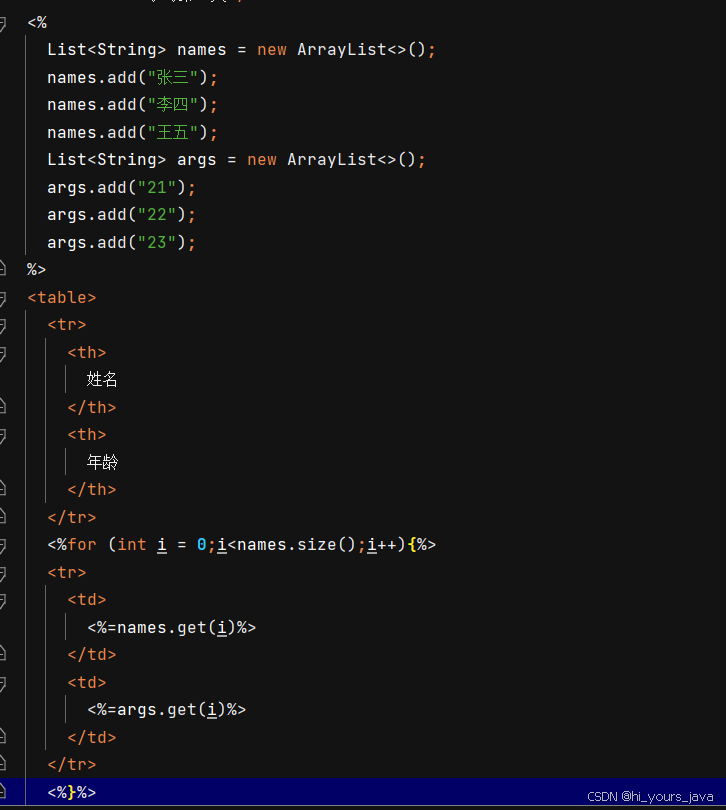Collapse the fold marker beside the <td> above names.get(i)
Viewport: 726px width, 810px height.
[x=3, y=600]
